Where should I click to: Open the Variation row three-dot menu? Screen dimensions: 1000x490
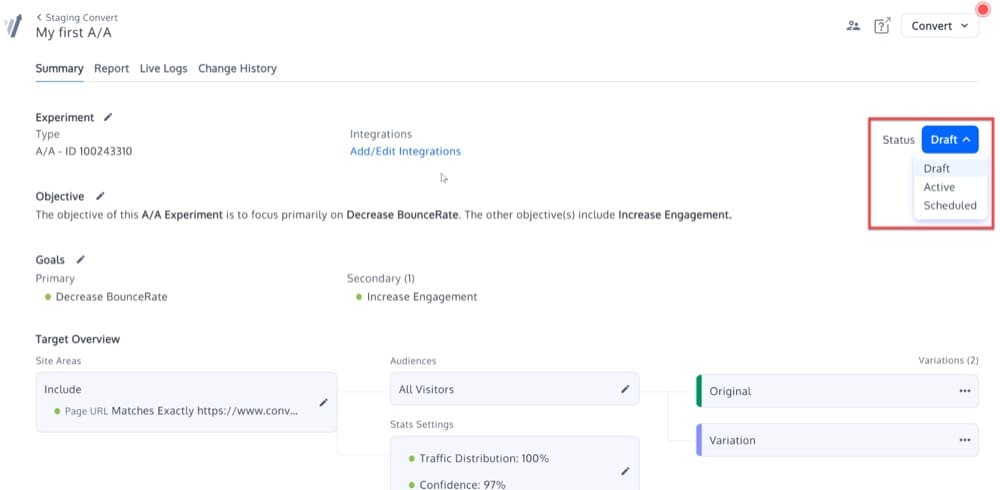point(964,440)
